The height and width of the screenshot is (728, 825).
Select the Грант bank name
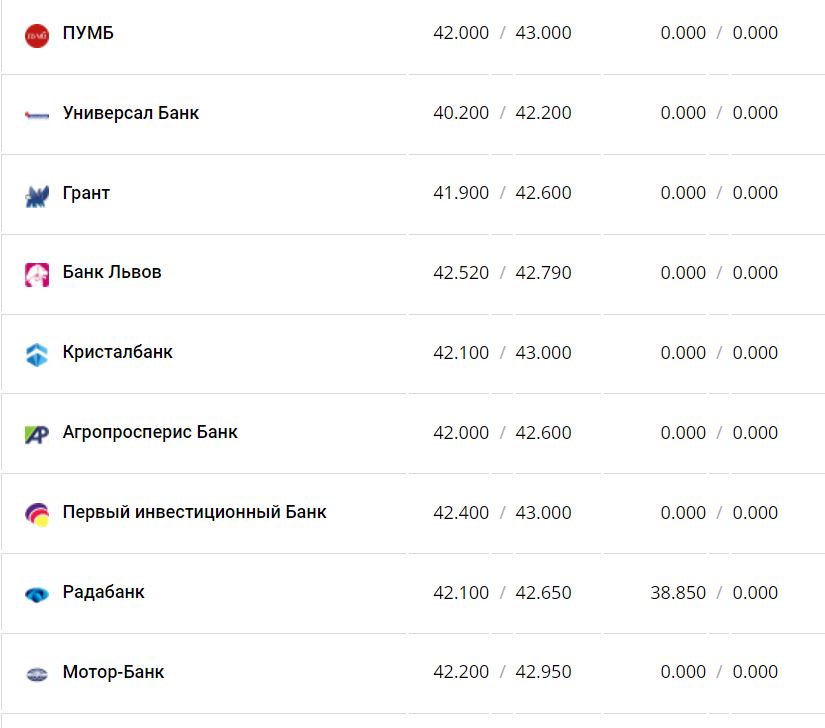click(x=86, y=193)
